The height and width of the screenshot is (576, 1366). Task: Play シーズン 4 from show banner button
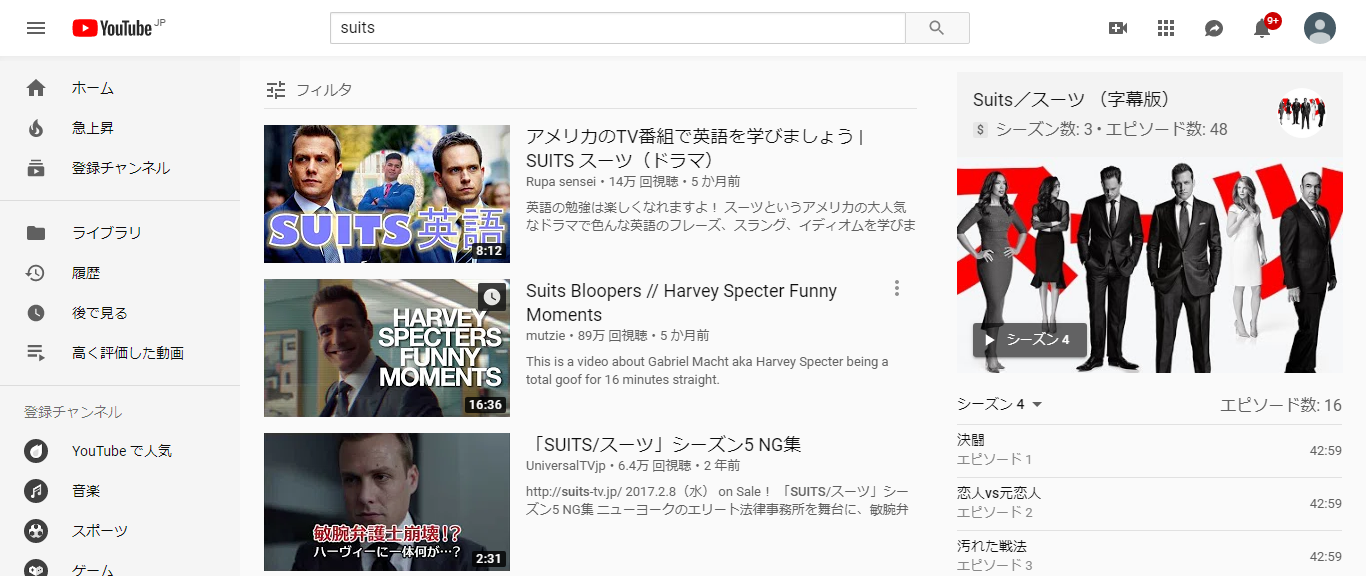1029,339
